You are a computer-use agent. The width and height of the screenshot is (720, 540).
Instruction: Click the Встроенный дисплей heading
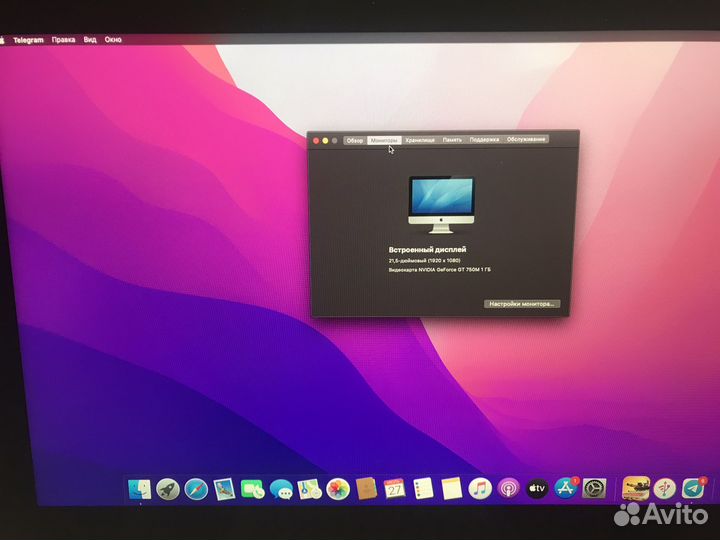click(x=428, y=250)
